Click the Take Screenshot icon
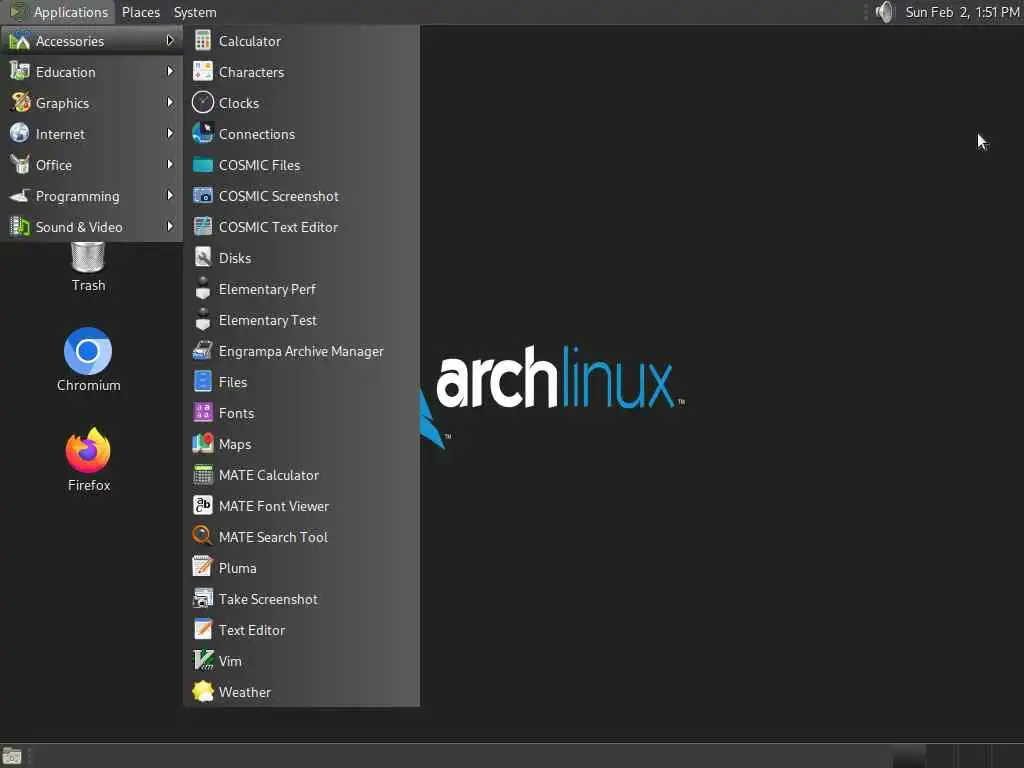1024x768 pixels. [202, 598]
